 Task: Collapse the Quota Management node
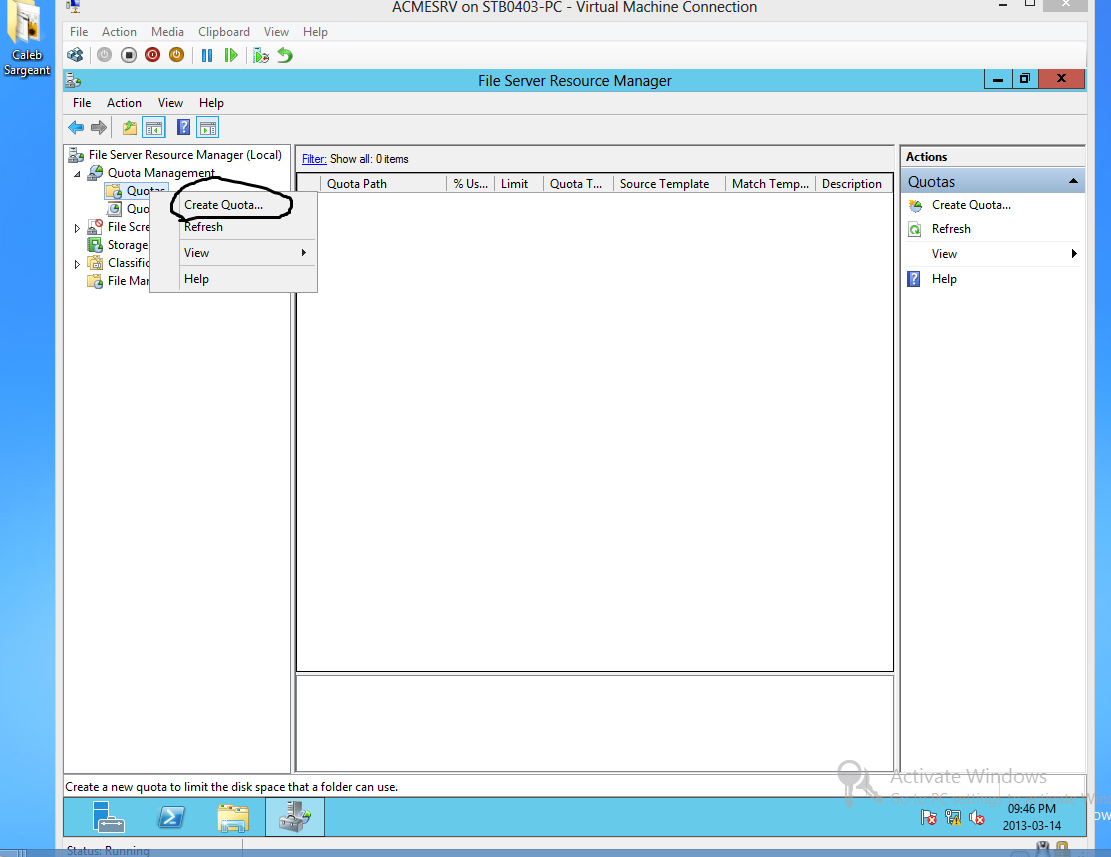tap(77, 174)
